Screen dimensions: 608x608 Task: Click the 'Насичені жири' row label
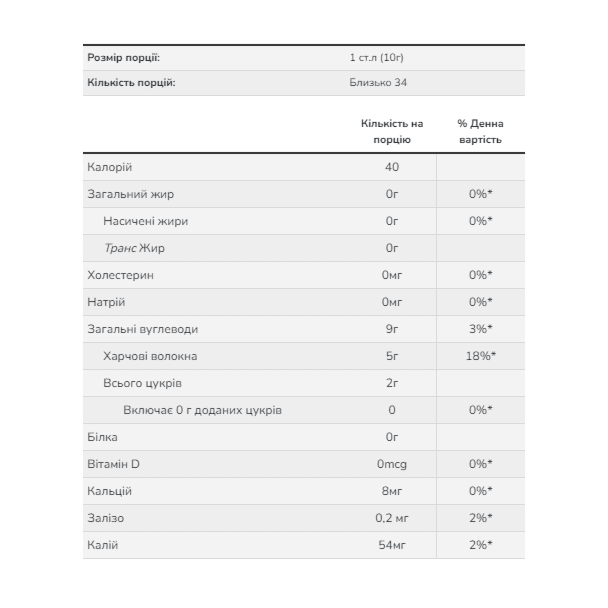point(145,221)
